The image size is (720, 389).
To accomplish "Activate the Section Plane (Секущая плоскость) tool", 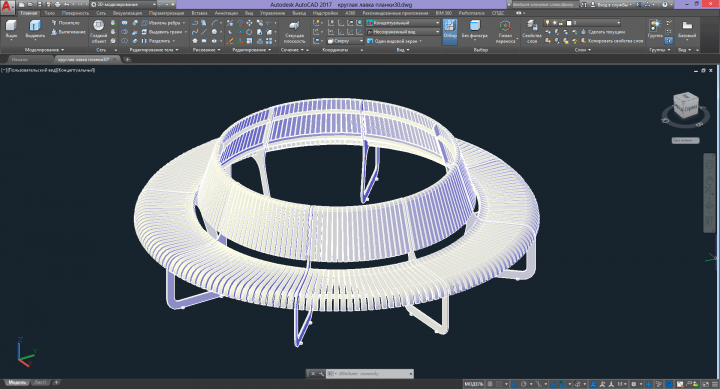I will (x=294, y=31).
